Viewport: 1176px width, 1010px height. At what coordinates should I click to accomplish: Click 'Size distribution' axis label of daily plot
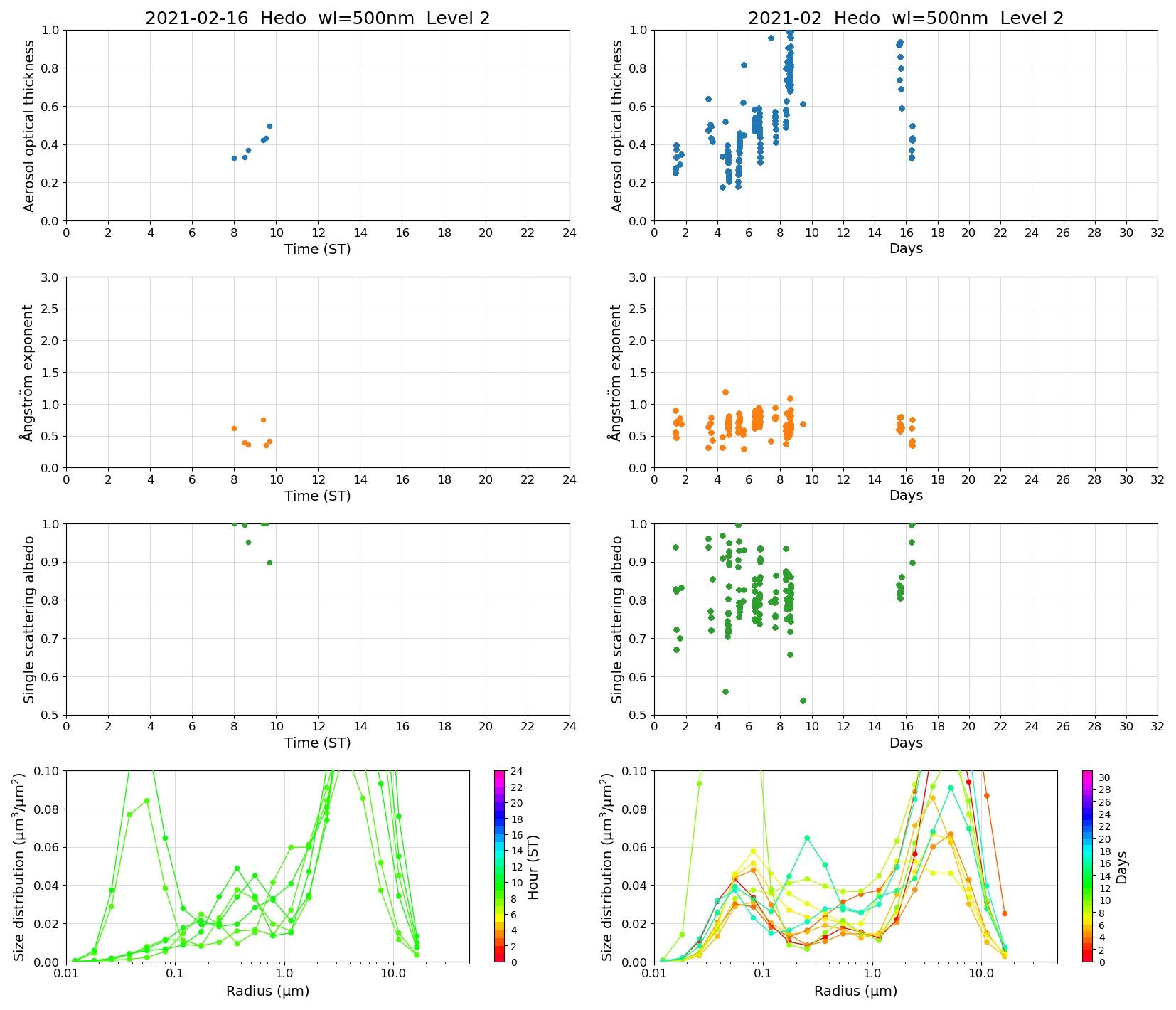tap(20, 866)
